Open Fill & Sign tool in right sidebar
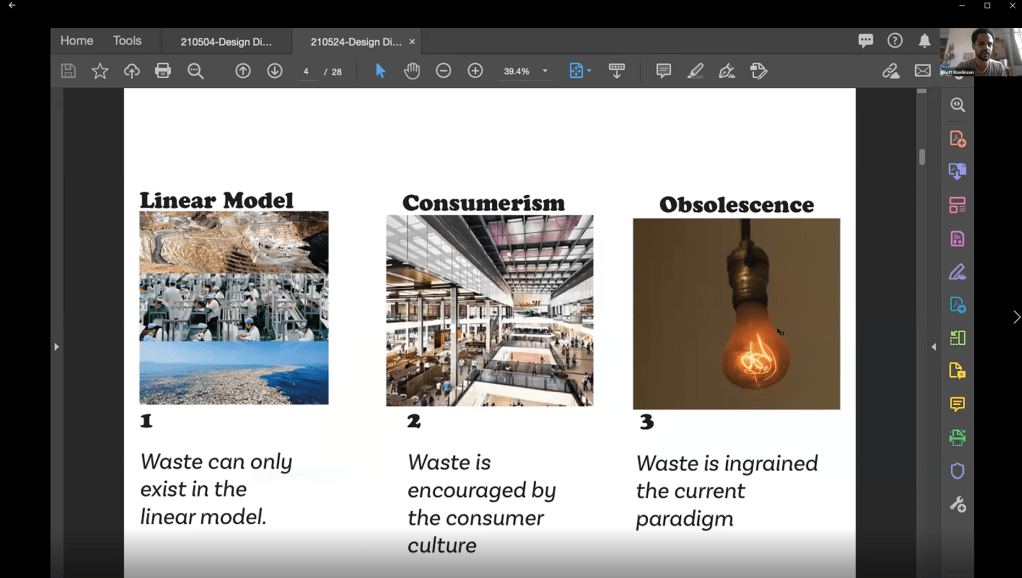 (957, 272)
